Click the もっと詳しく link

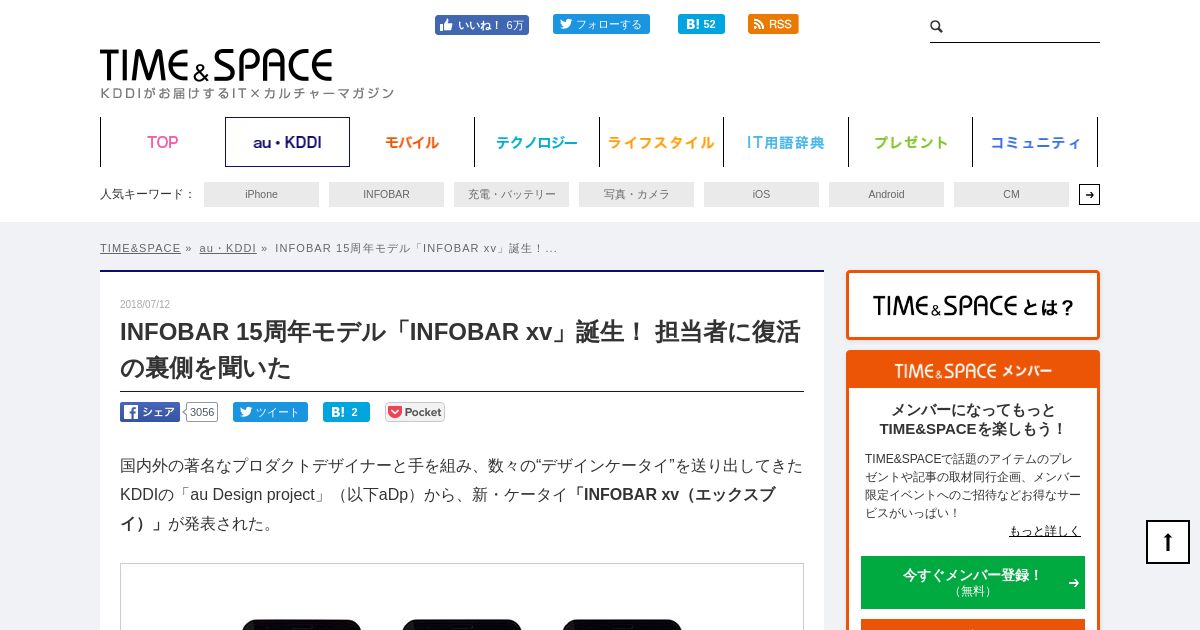point(1045,531)
